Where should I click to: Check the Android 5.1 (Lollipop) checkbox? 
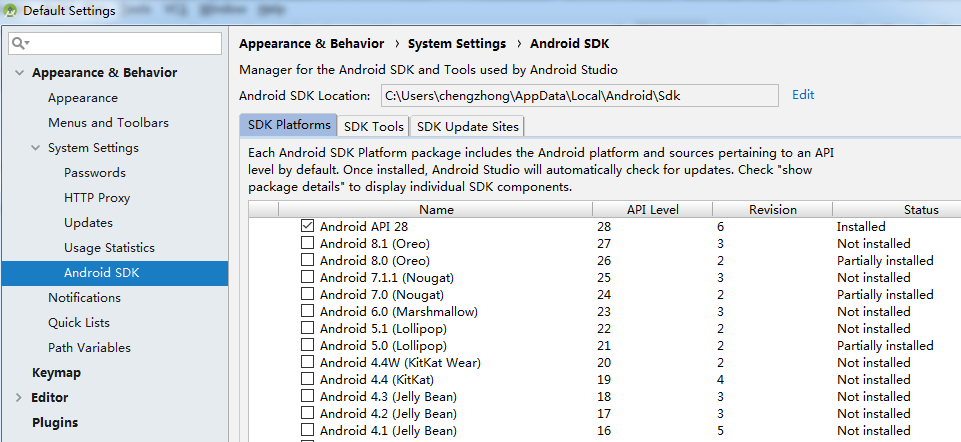[x=308, y=329]
